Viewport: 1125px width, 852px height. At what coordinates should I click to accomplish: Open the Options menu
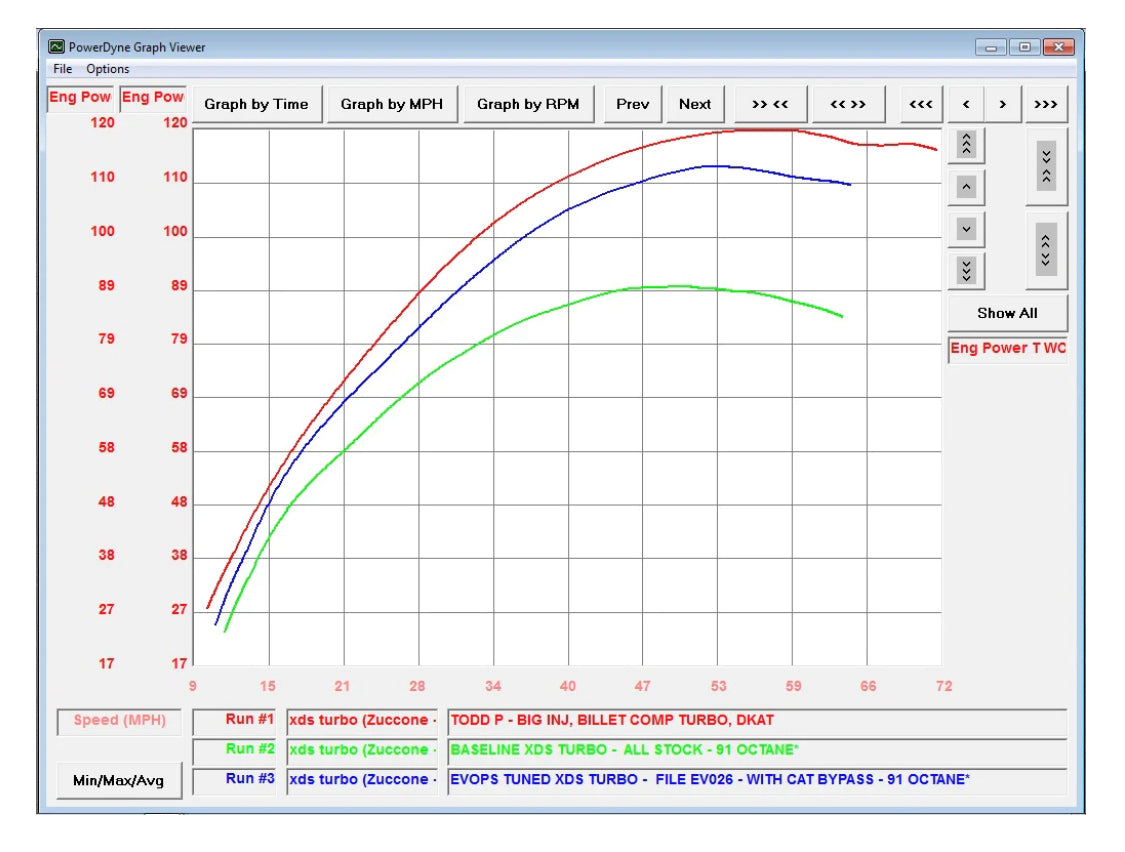107,69
